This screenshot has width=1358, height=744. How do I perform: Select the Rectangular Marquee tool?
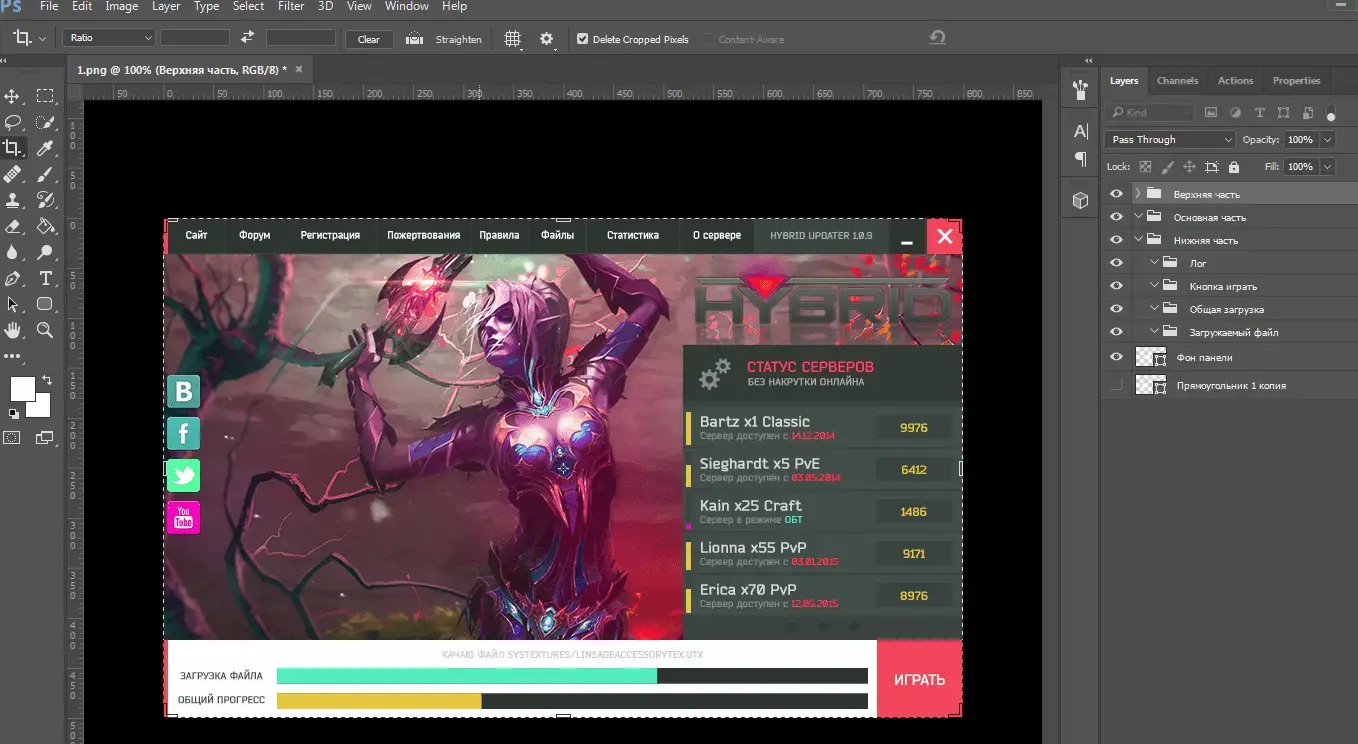pos(45,96)
